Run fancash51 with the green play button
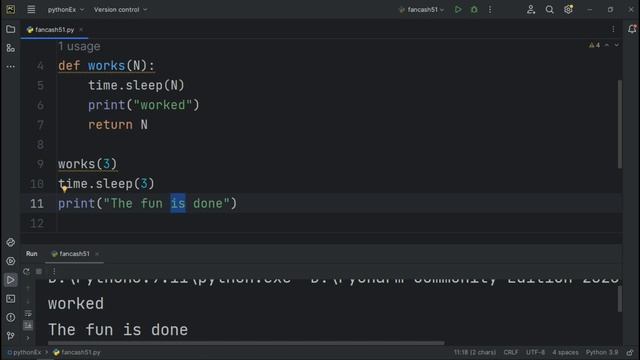Viewport: 640px width, 360px height. pyautogui.click(x=458, y=9)
